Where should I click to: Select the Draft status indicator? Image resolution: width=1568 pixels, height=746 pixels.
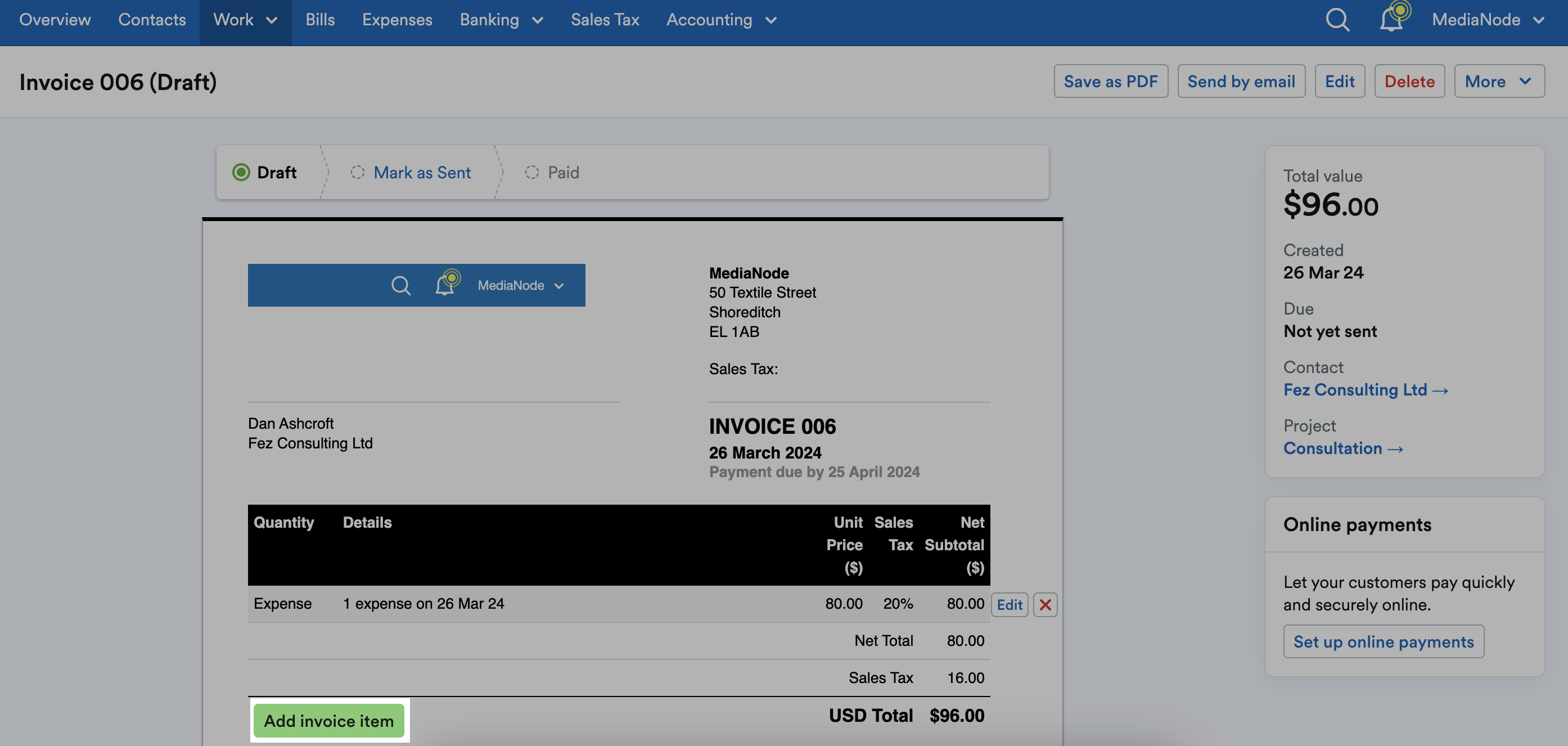266,172
